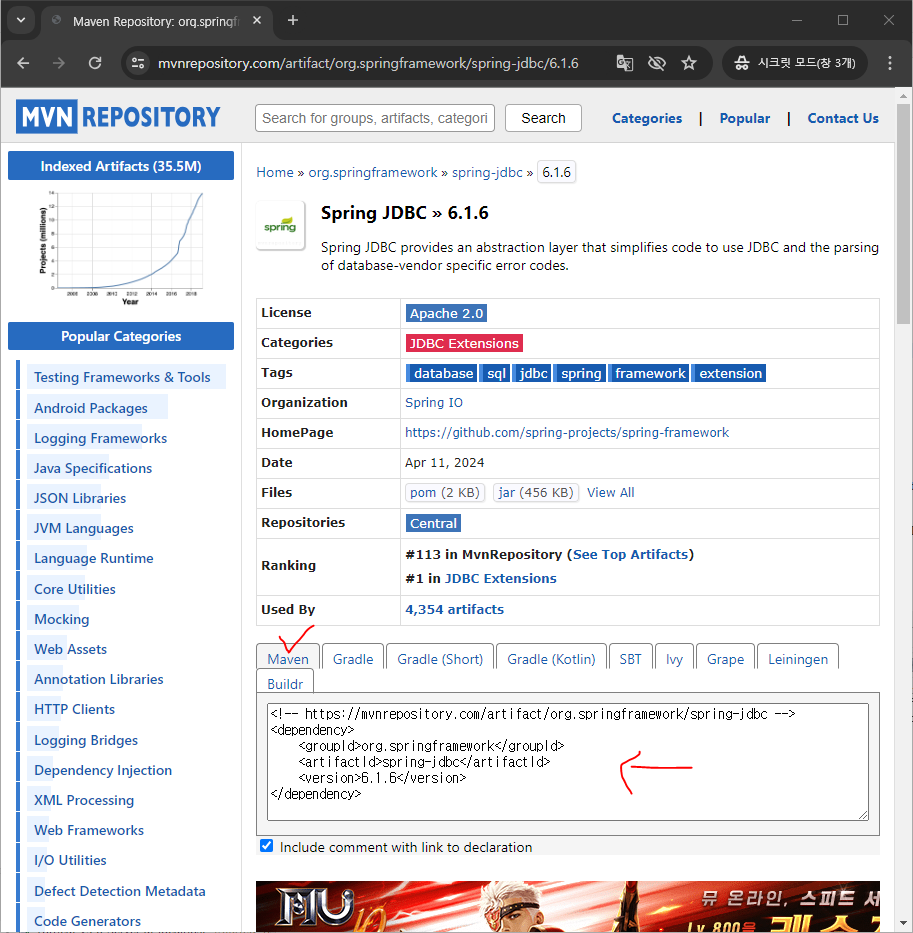This screenshot has height=933, width=913.
Task: Open the incognito mode indicator
Action: [795, 63]
